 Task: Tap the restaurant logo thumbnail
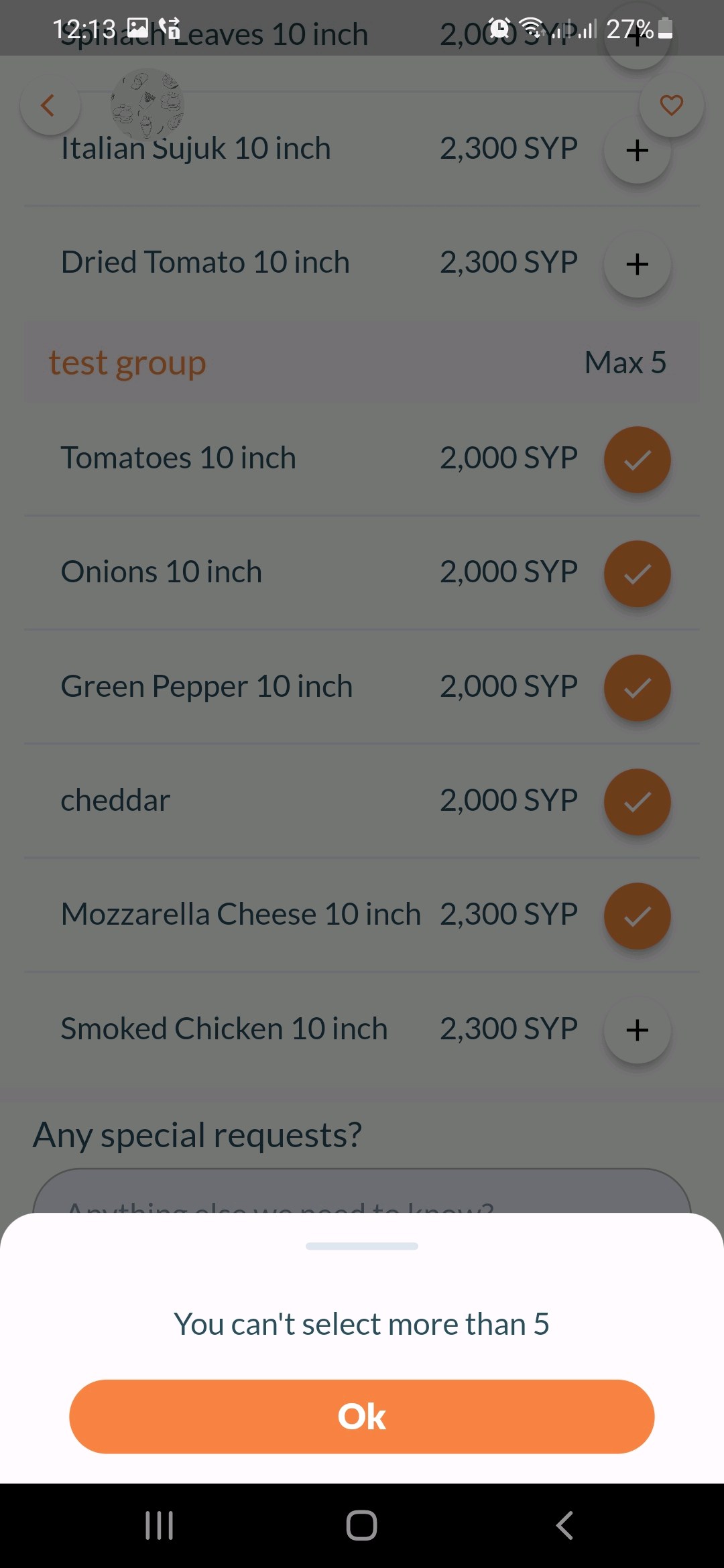point(147,104)
